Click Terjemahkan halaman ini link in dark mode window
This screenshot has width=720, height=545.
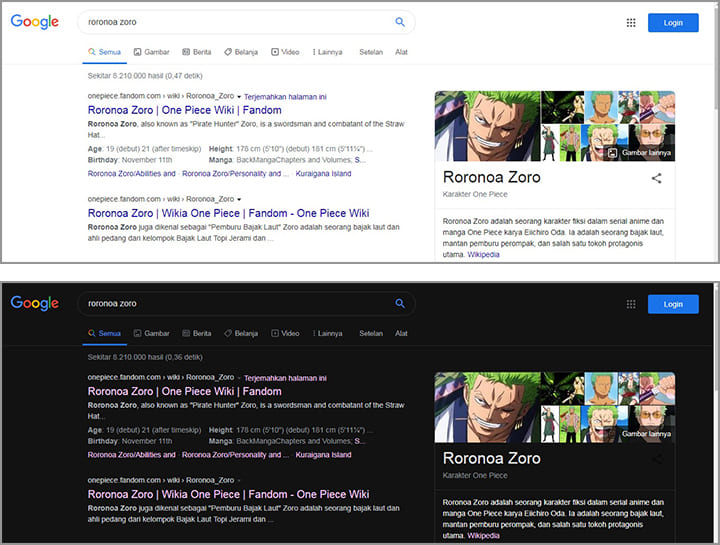pos(285,378)
